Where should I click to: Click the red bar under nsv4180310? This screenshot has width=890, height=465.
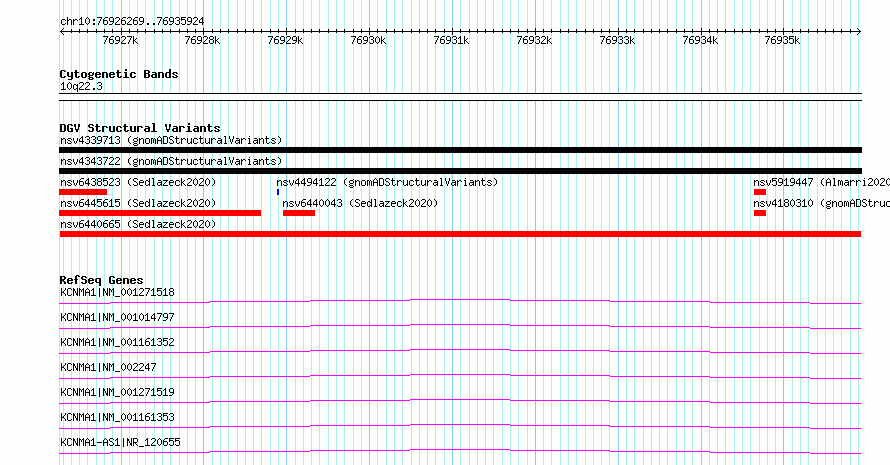(x=760, y=213)
